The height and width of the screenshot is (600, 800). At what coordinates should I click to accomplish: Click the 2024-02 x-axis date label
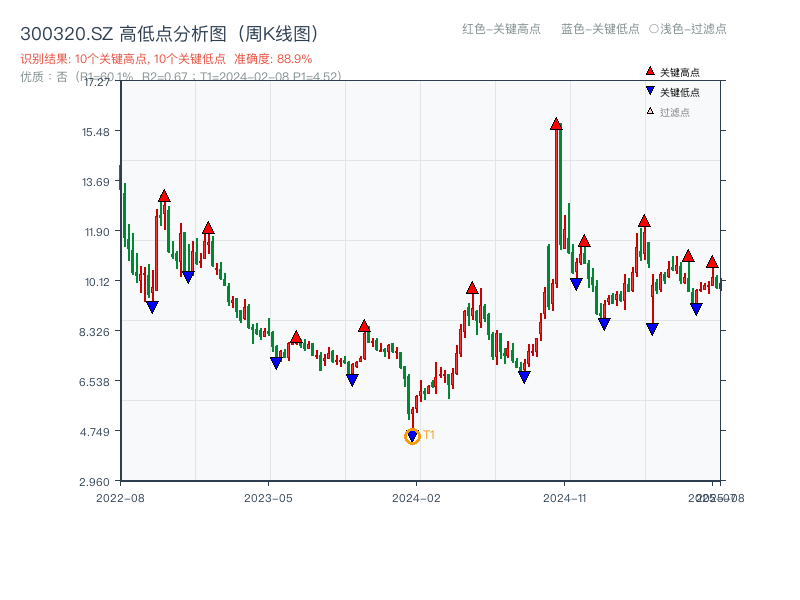pos(416,498)
